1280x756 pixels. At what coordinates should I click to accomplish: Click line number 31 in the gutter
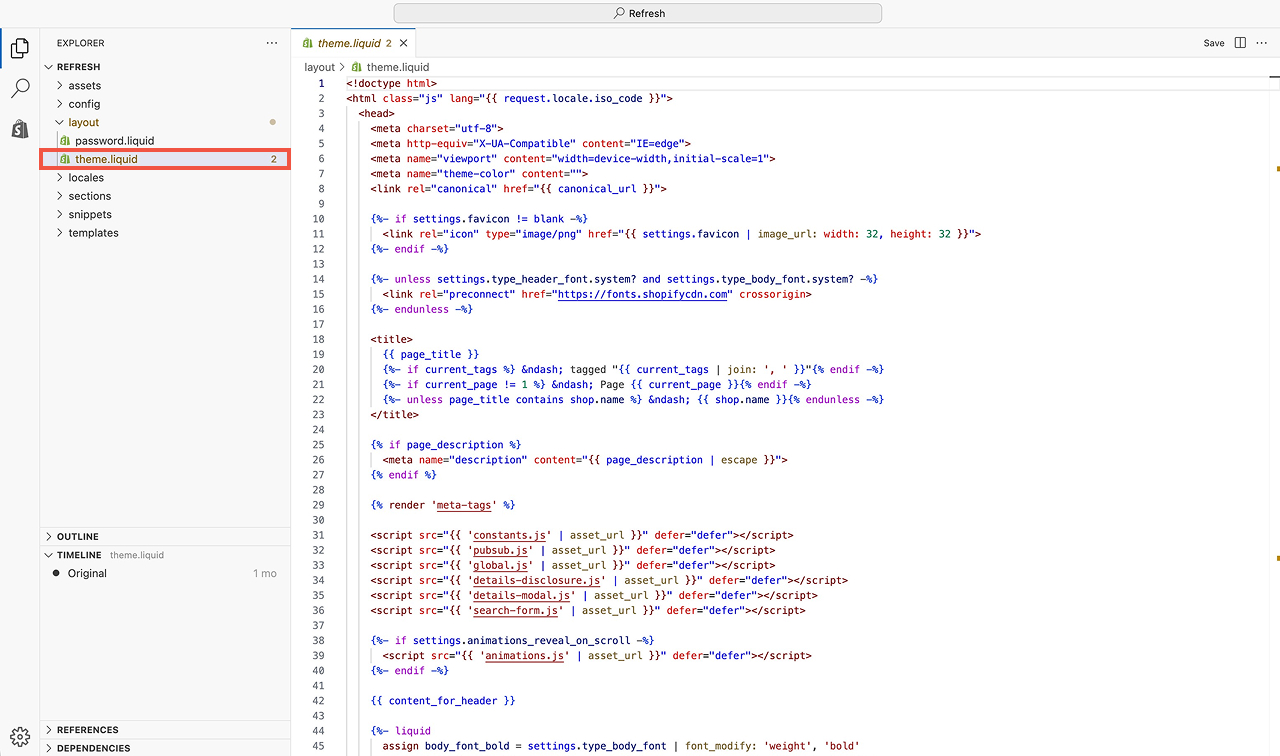(318, 535)
